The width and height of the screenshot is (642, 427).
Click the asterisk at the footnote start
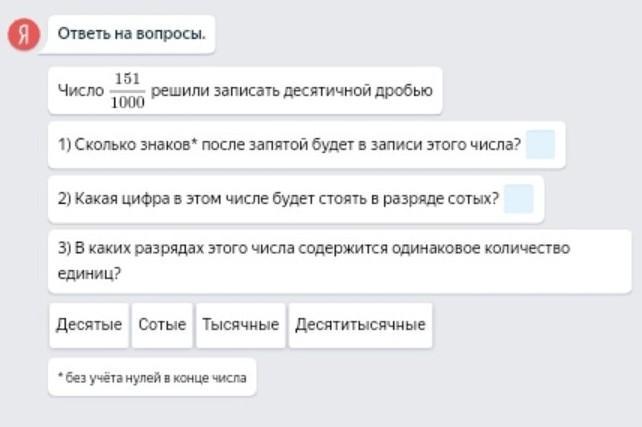[x=59, y=377]
